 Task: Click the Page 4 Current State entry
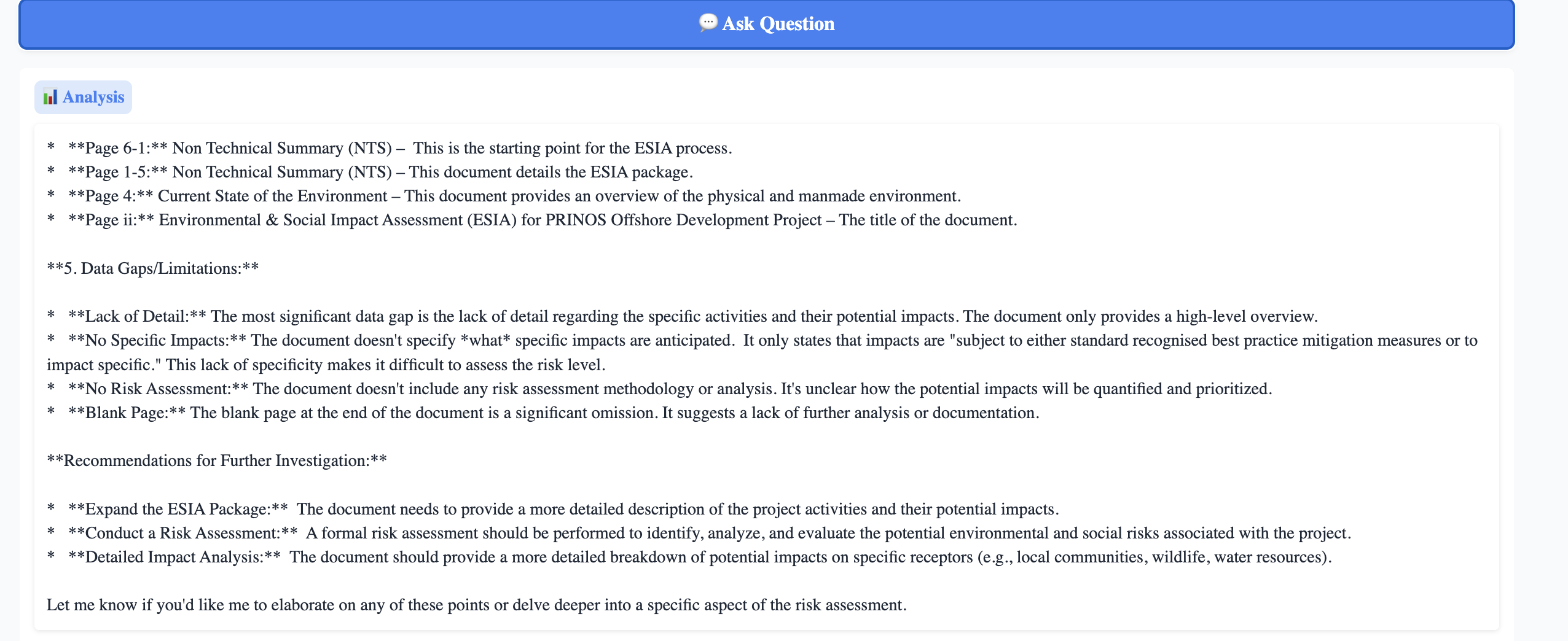click(504, 196)
